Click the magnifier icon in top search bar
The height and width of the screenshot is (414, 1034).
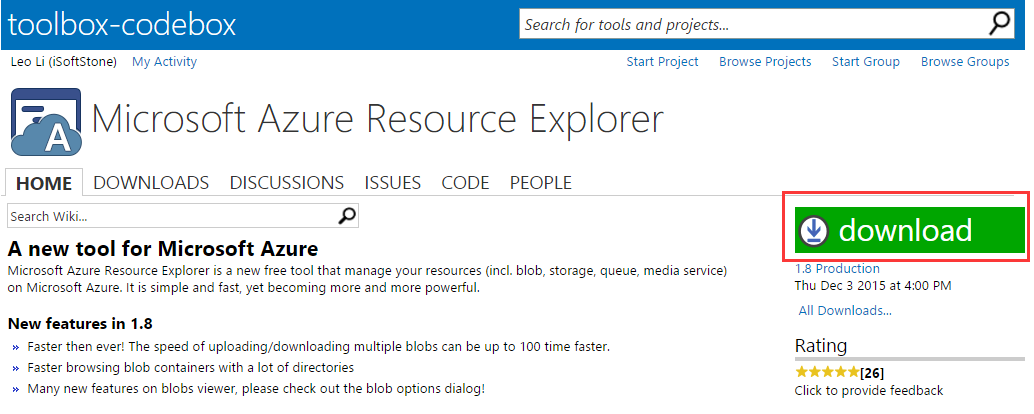tap(1000, 24)
